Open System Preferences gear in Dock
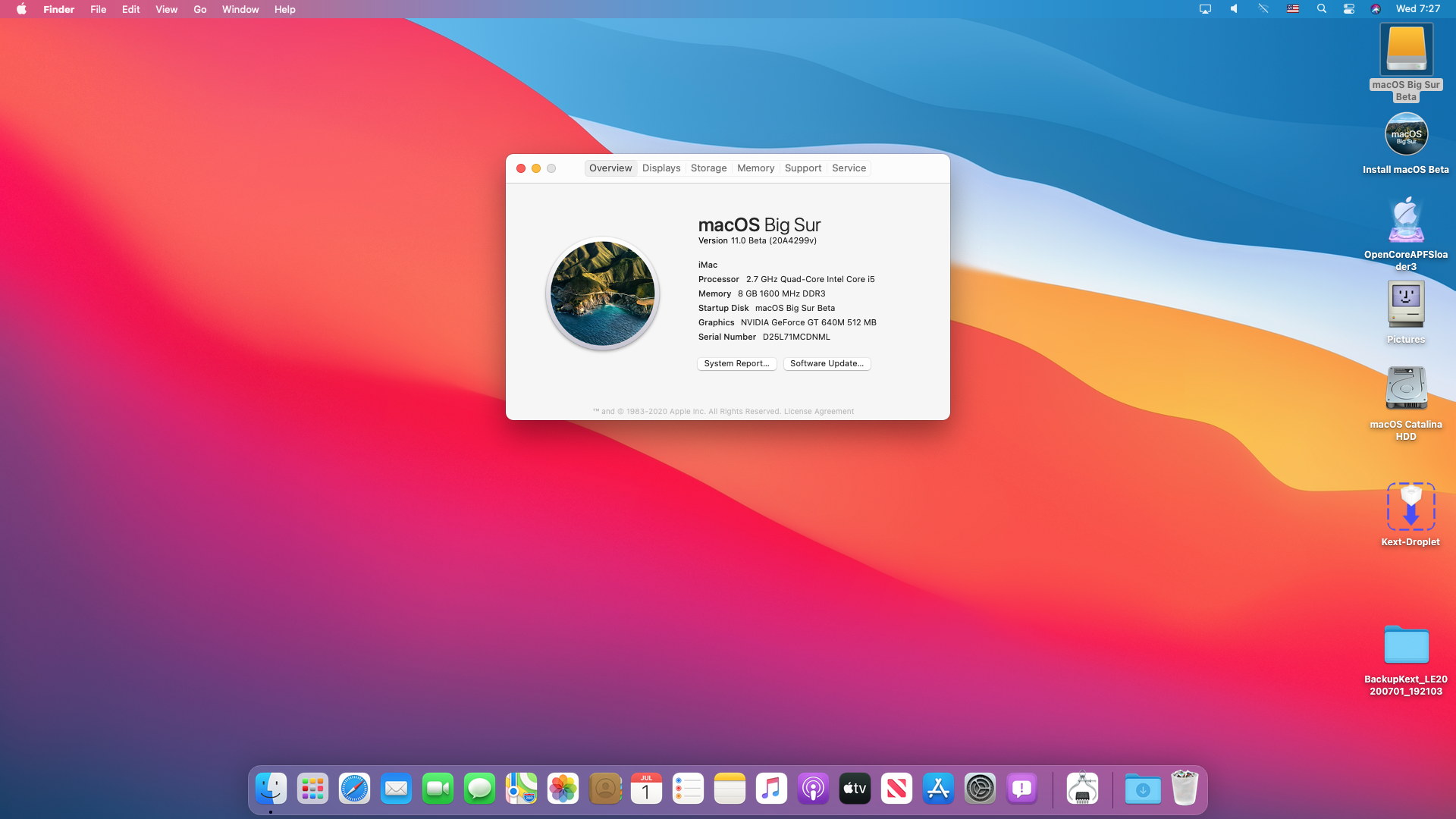Image resolution: width=1456 pixels, height=819 pixels. click(x=980, y=789)
